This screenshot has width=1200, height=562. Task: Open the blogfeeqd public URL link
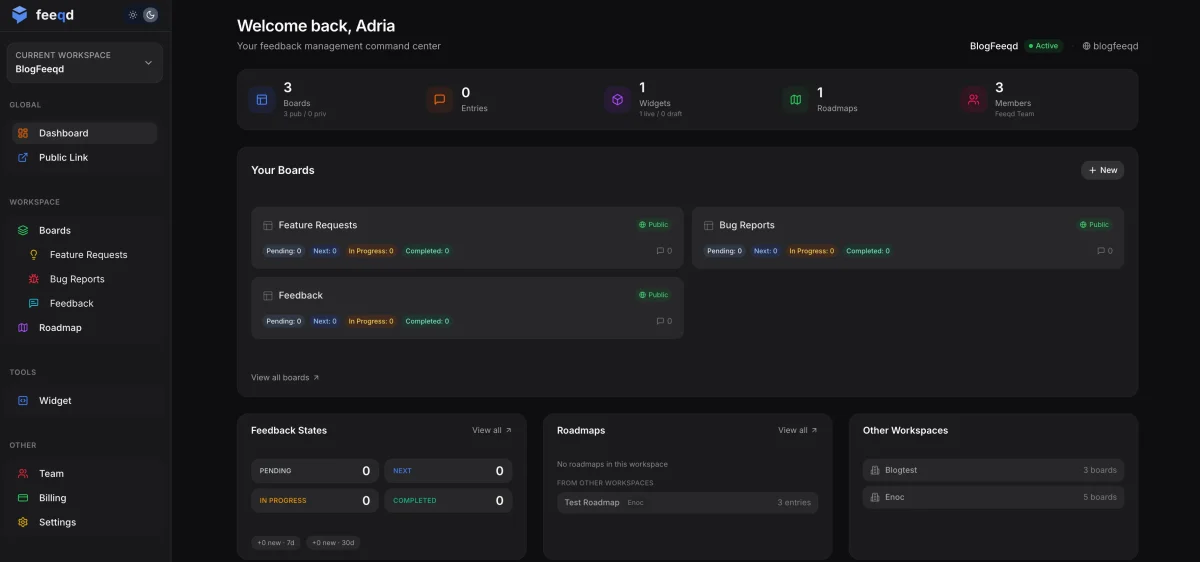(1110, 46)
